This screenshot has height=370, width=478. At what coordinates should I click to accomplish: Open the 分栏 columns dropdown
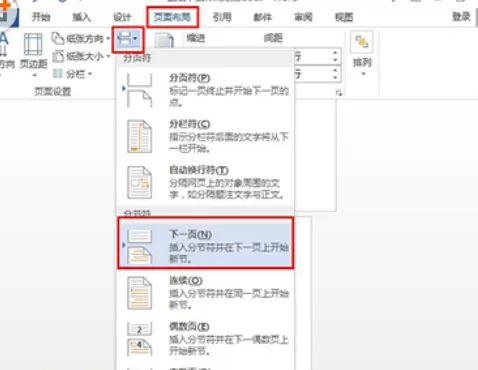(72, 74)
